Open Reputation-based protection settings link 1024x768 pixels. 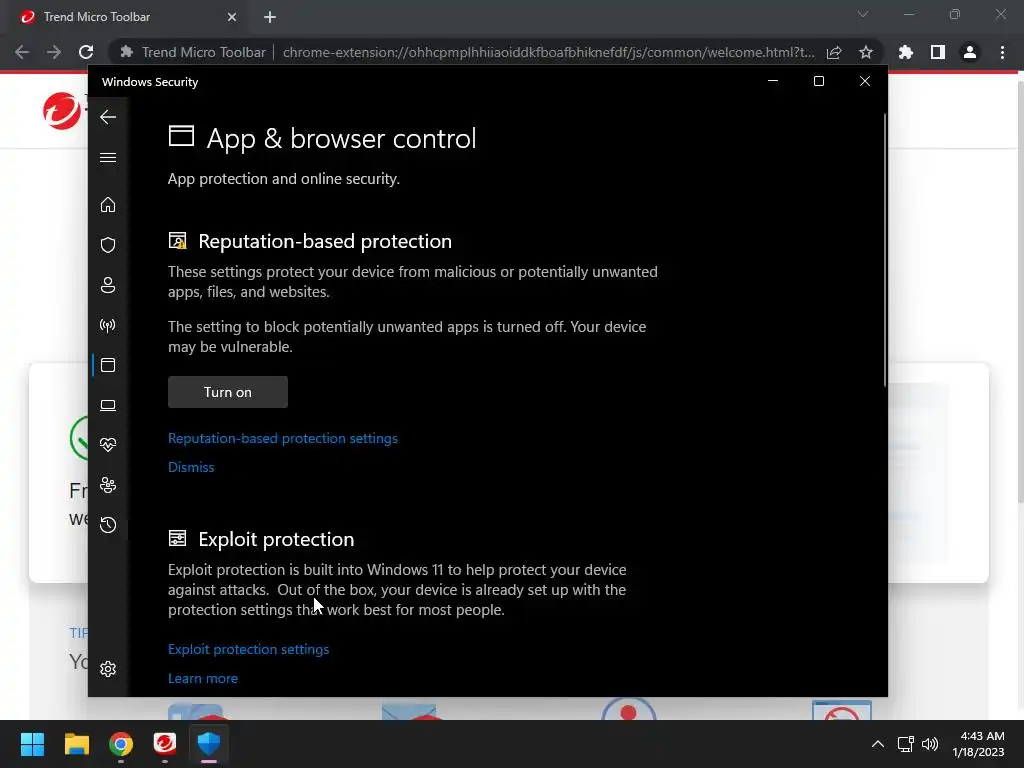click(x=283, y=438)
